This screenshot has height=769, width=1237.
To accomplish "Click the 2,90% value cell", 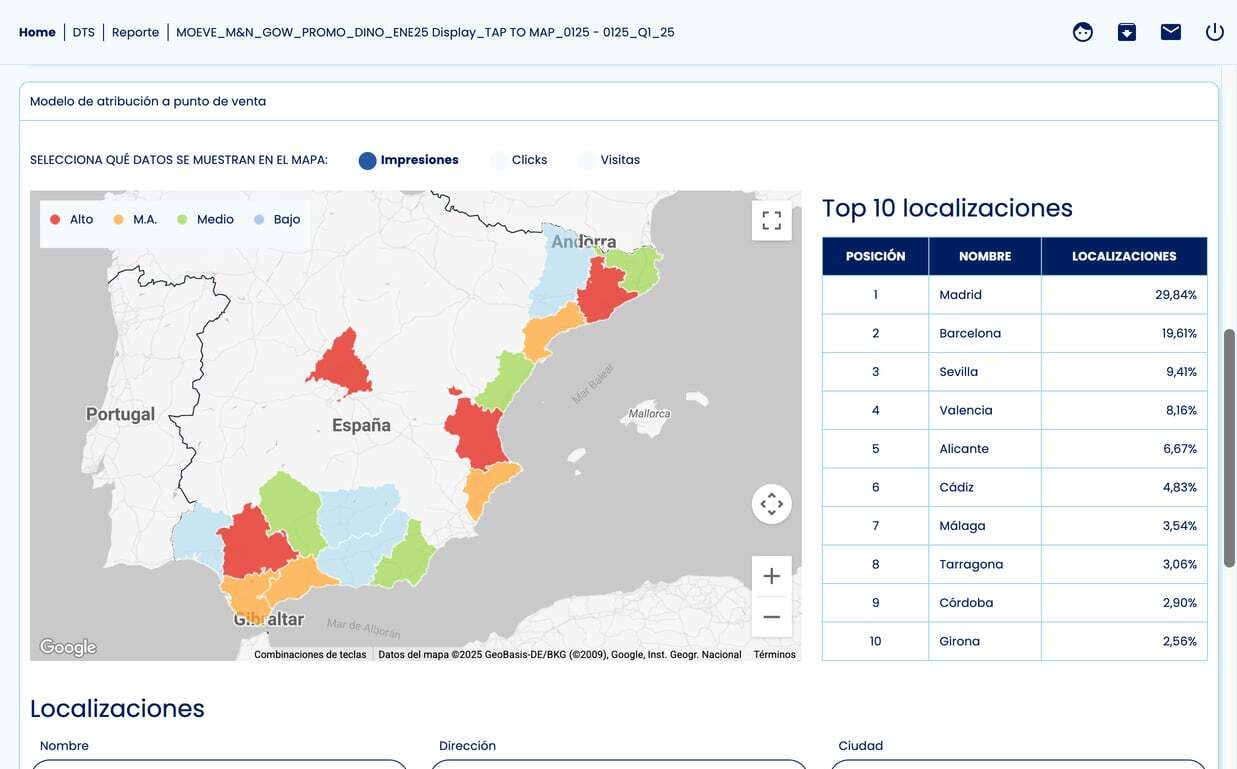I will point(1124,603).
